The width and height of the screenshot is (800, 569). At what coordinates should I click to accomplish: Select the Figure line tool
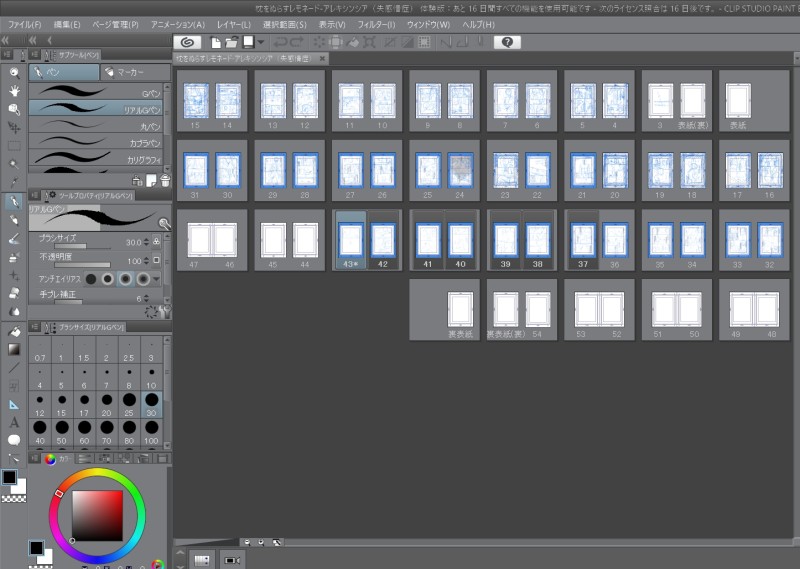tap(14, 367)
